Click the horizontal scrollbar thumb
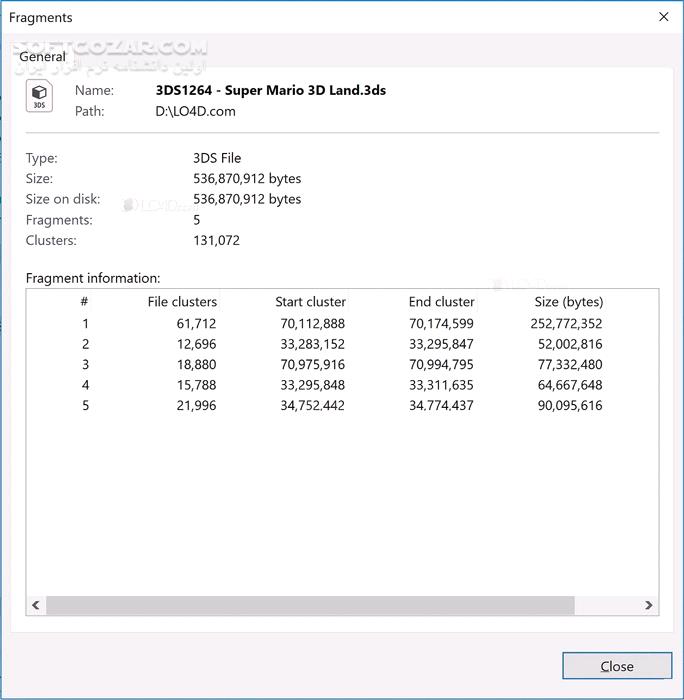Image resolution: width=684 pixels, height=700 pixels. click(x=310, y=605)
